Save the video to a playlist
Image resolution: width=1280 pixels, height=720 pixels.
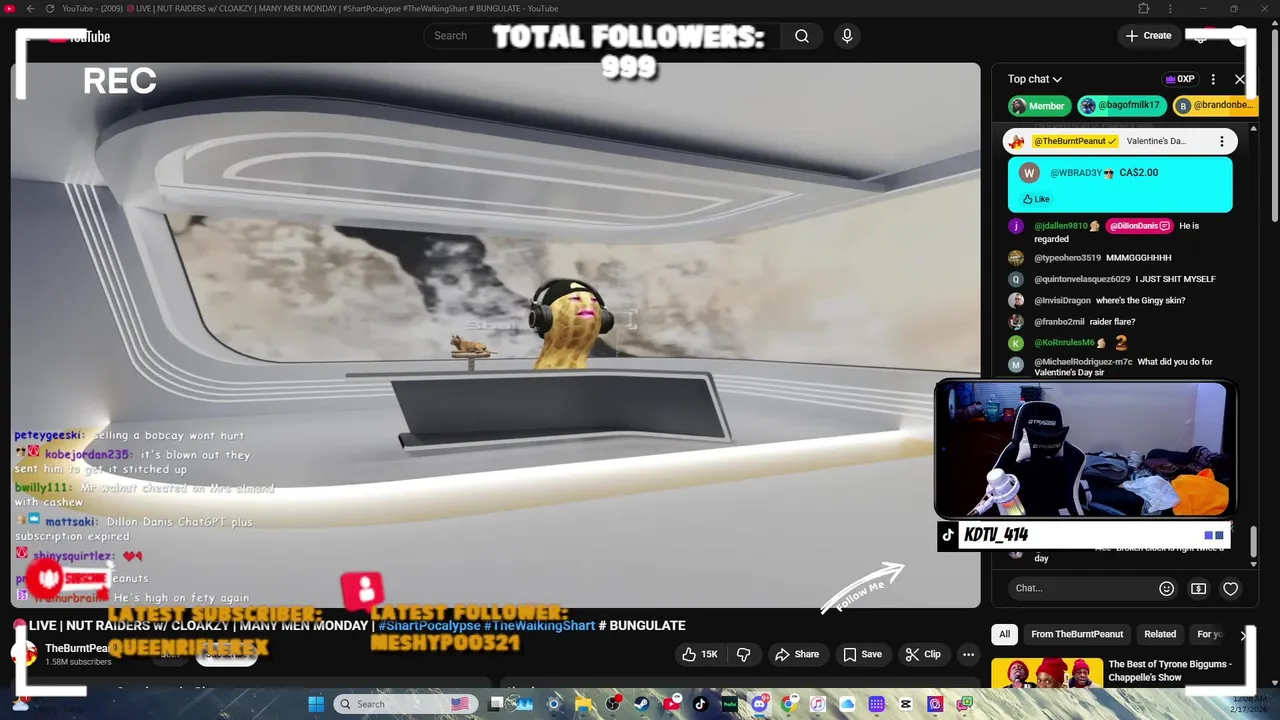click(x=862, y=654)
